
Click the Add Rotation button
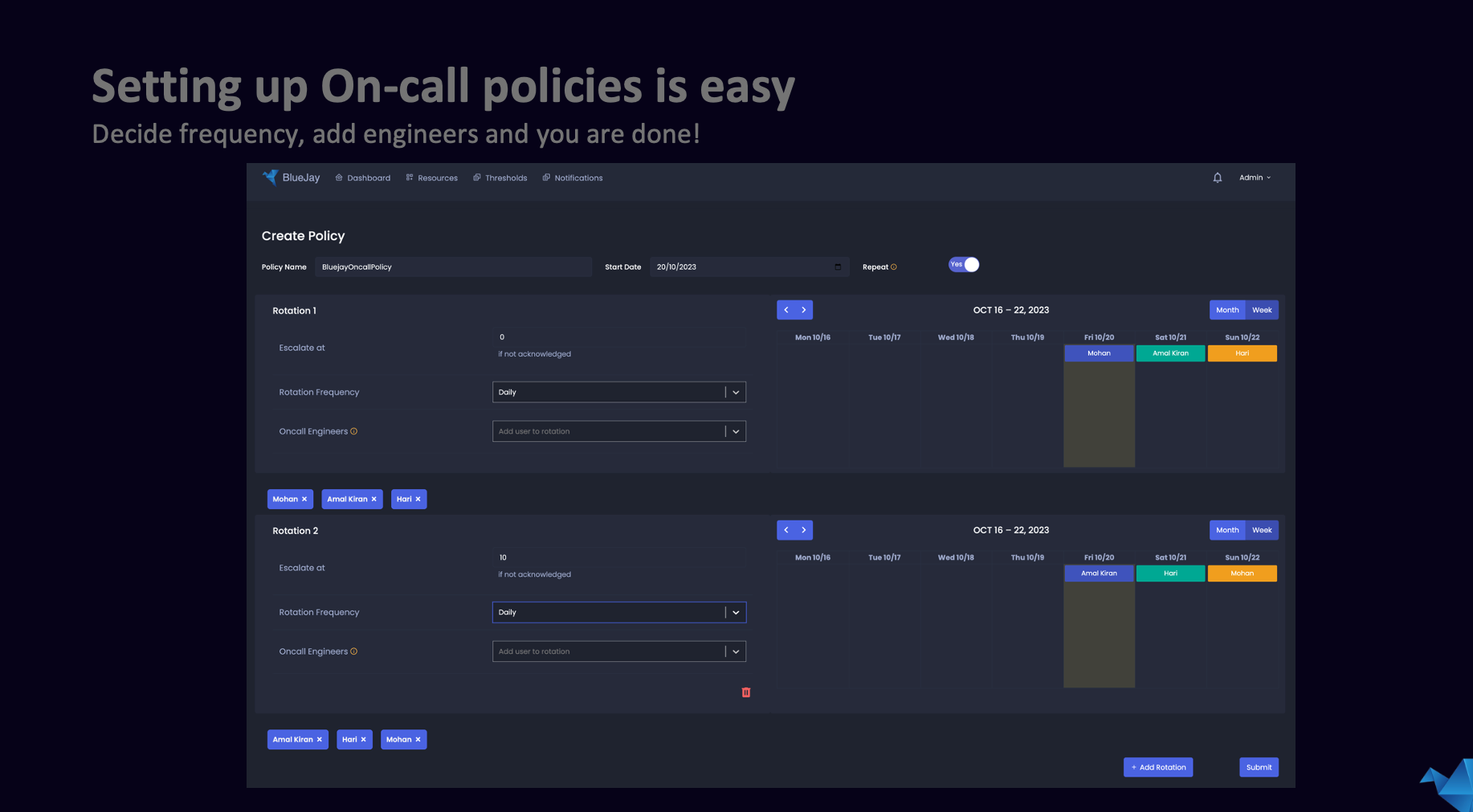click(x=1157, y=767)
